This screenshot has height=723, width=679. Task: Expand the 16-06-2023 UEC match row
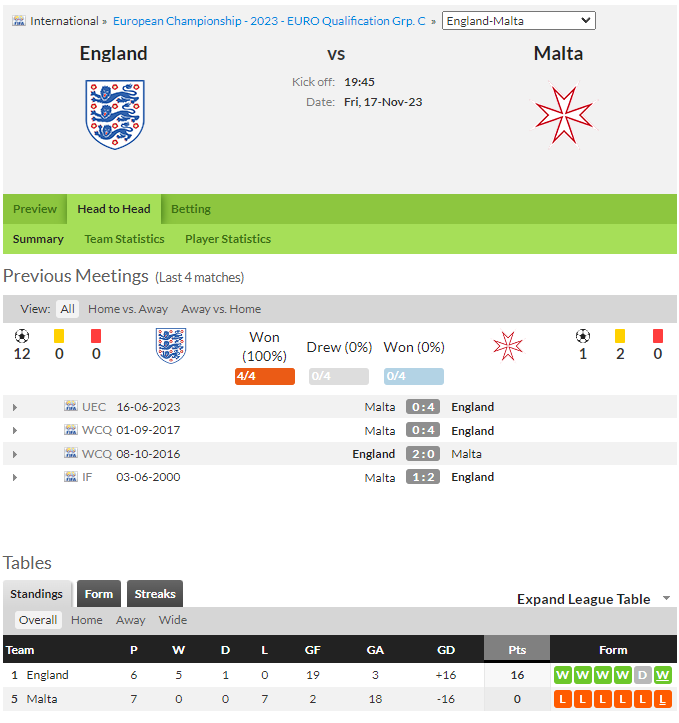click(x=15, y=407)
